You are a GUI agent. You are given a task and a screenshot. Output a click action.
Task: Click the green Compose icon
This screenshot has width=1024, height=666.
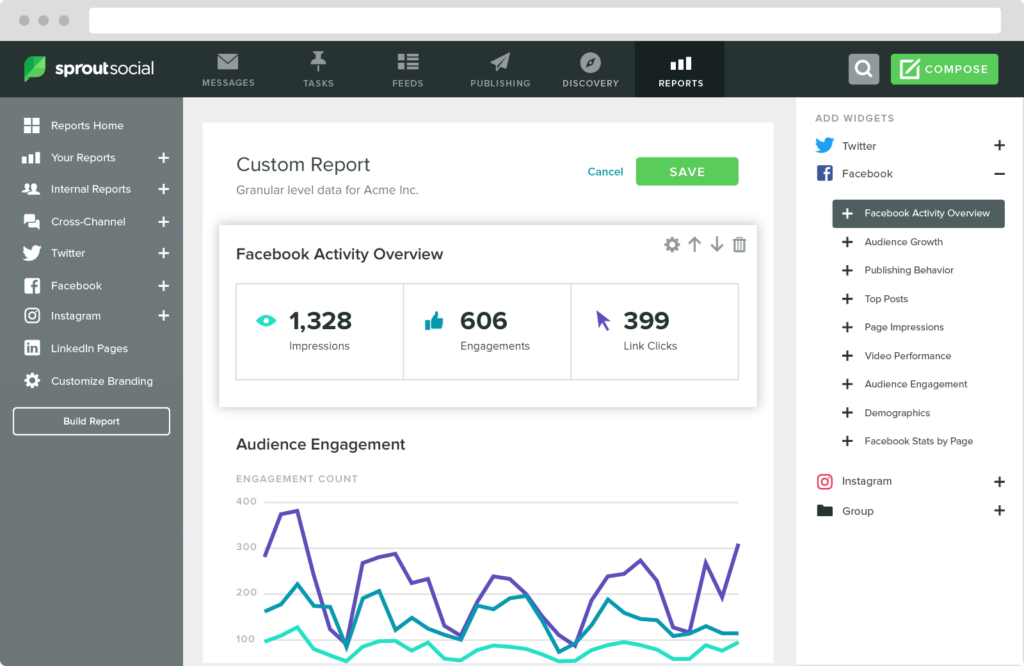pos(943,69)
